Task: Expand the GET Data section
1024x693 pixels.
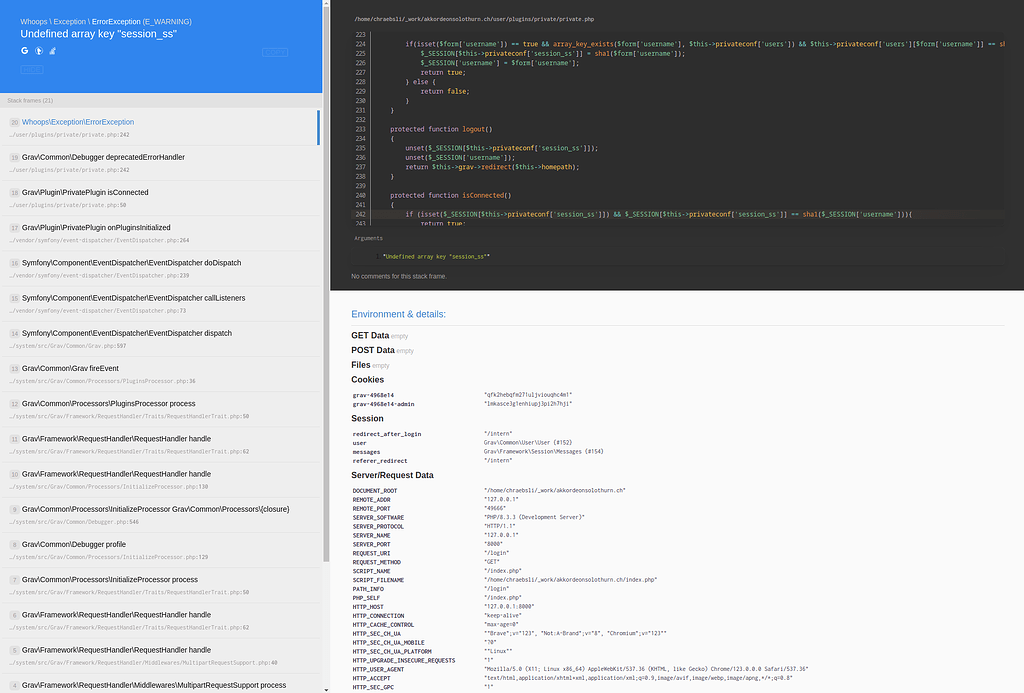Action: tap(370, 335)
